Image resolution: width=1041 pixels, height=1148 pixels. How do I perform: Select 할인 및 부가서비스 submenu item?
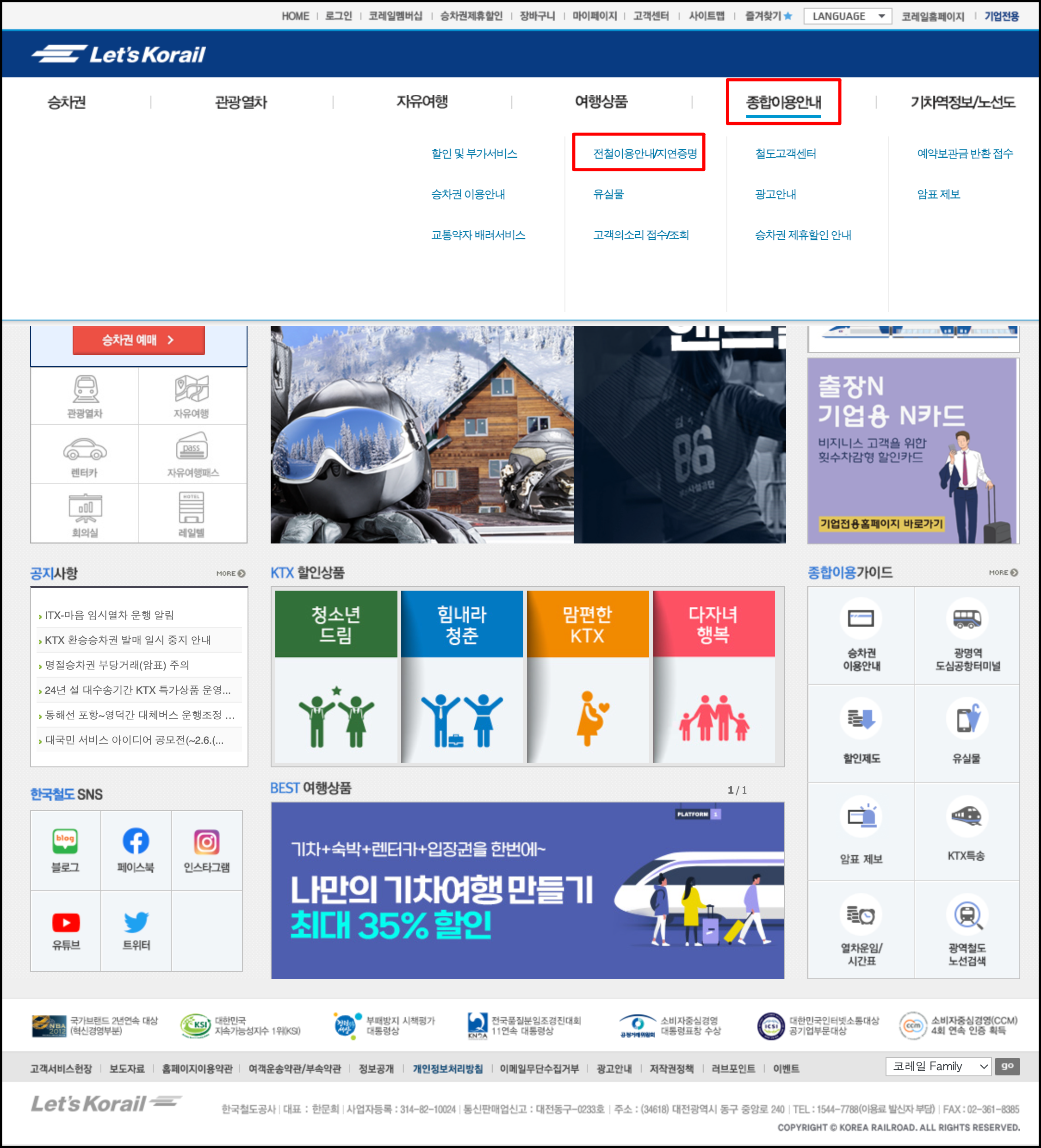(474, 153)
